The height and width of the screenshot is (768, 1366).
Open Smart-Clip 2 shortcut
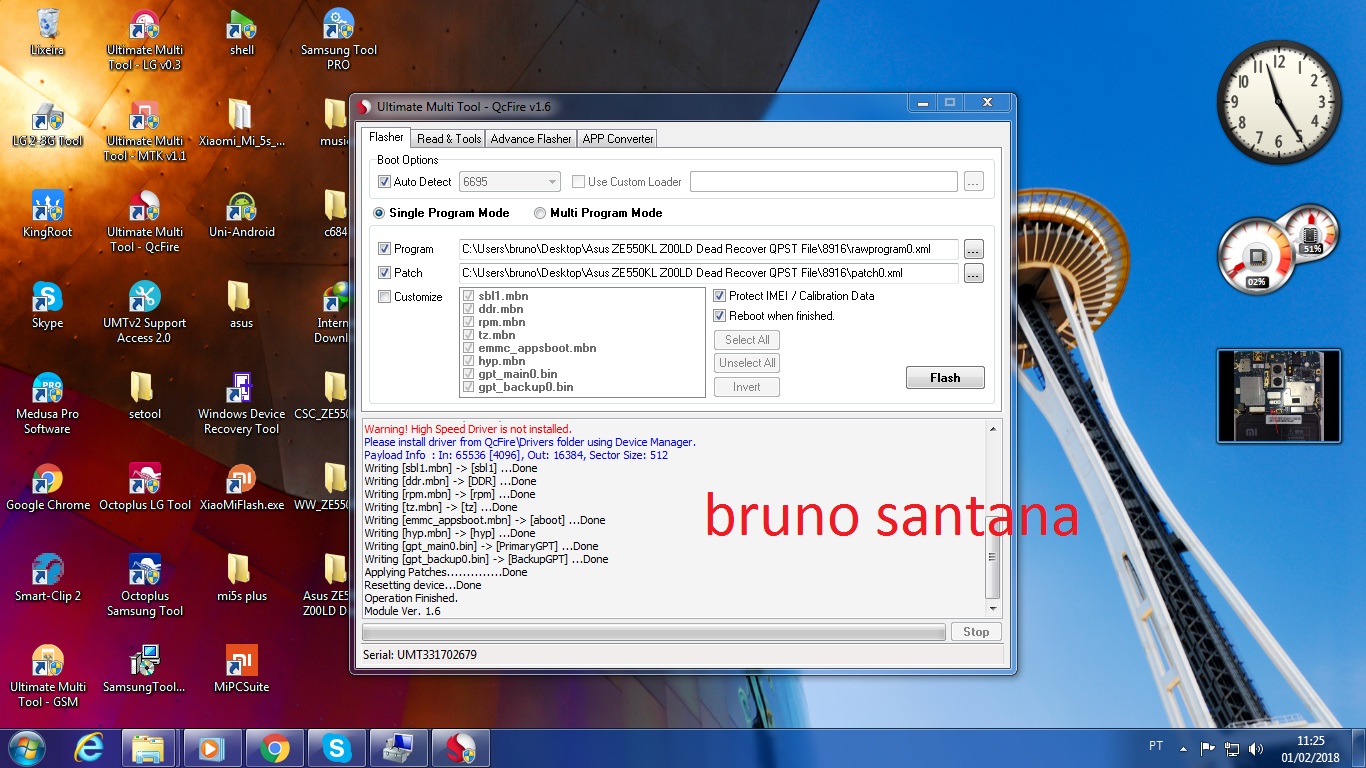47,578
